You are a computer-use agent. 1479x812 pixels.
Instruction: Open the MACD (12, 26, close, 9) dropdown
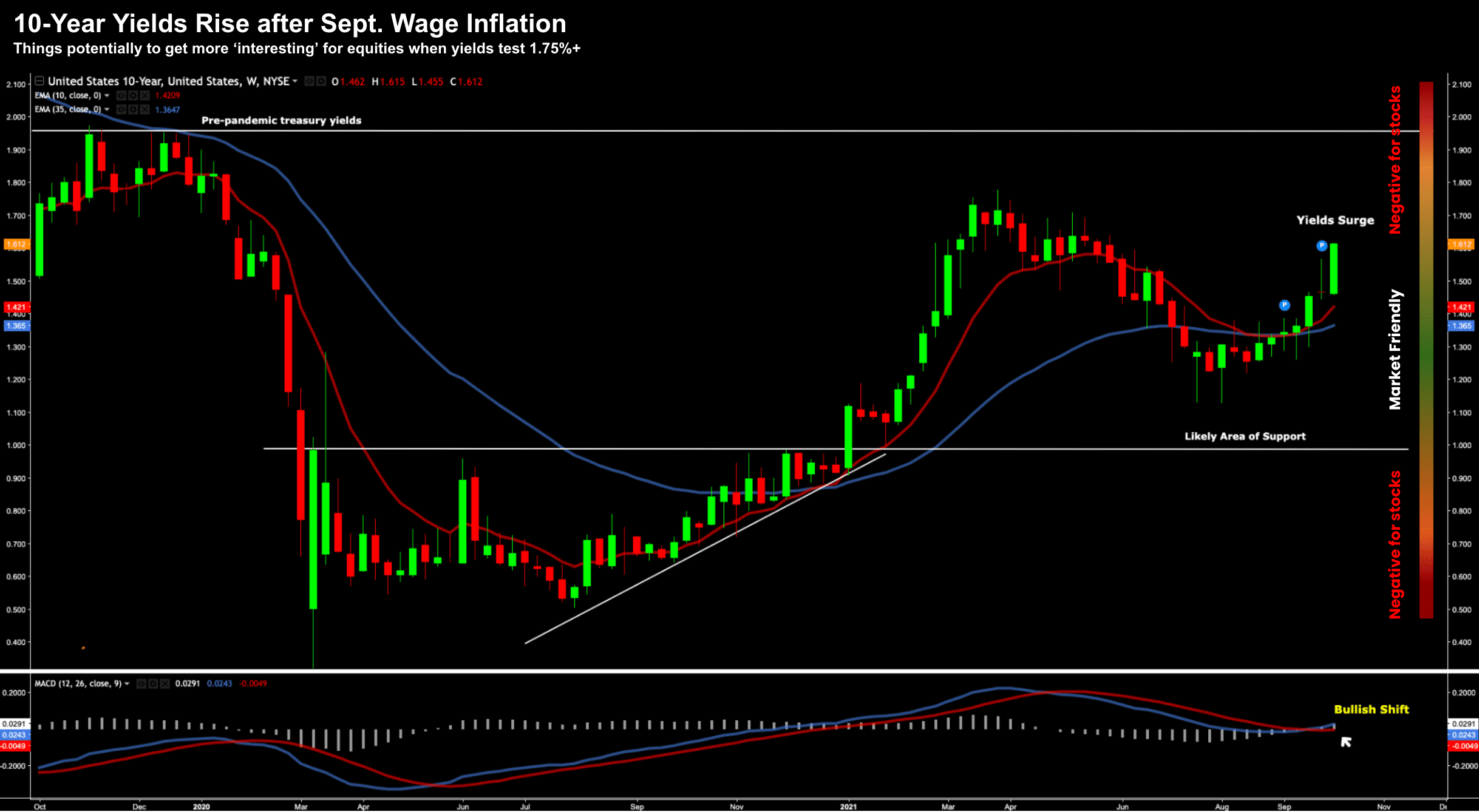click(x=127, y=683)
